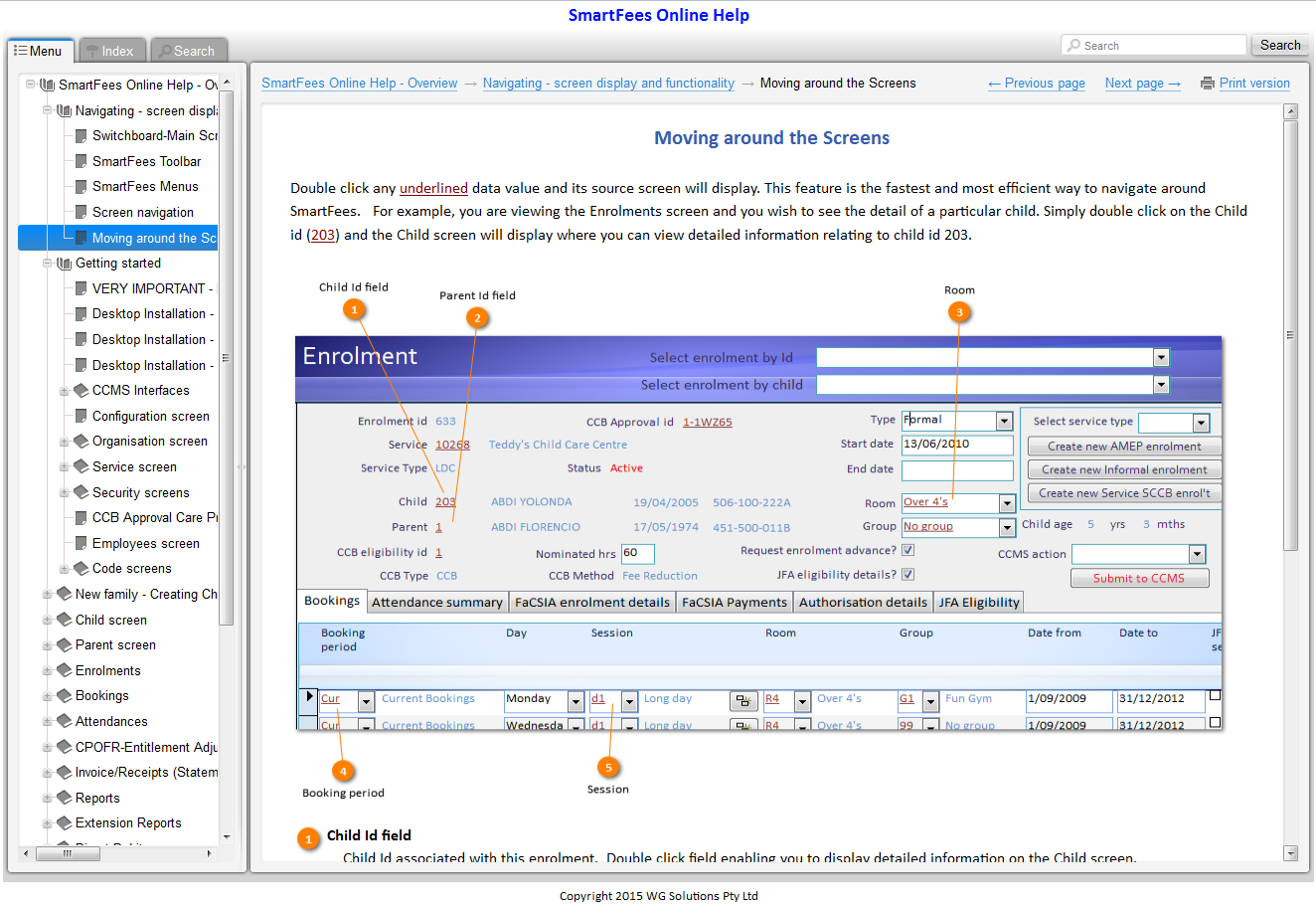This screenshot has width=1316, height=905.
Task: Open the Authorisation details tab
Action: (x=863, y=602)
